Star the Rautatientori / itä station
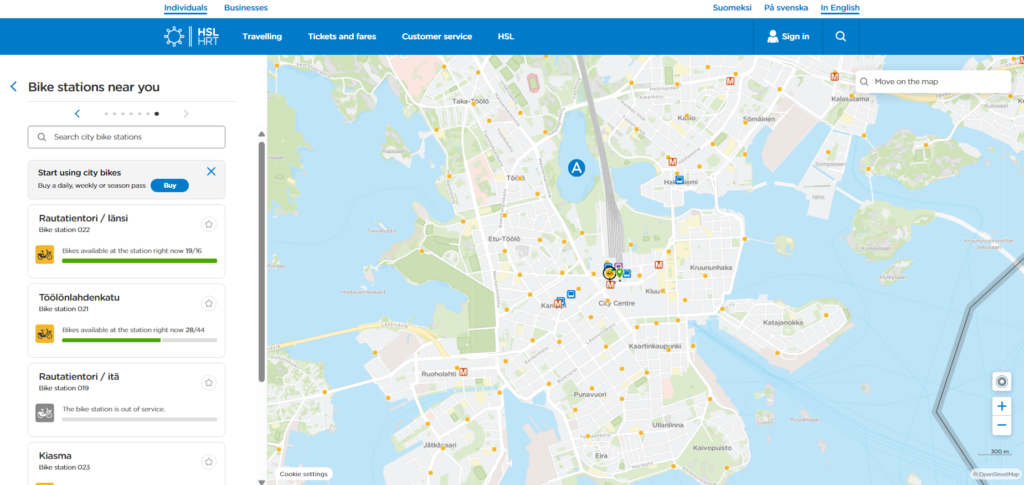The image size is (1024, 485). (208, 382)
